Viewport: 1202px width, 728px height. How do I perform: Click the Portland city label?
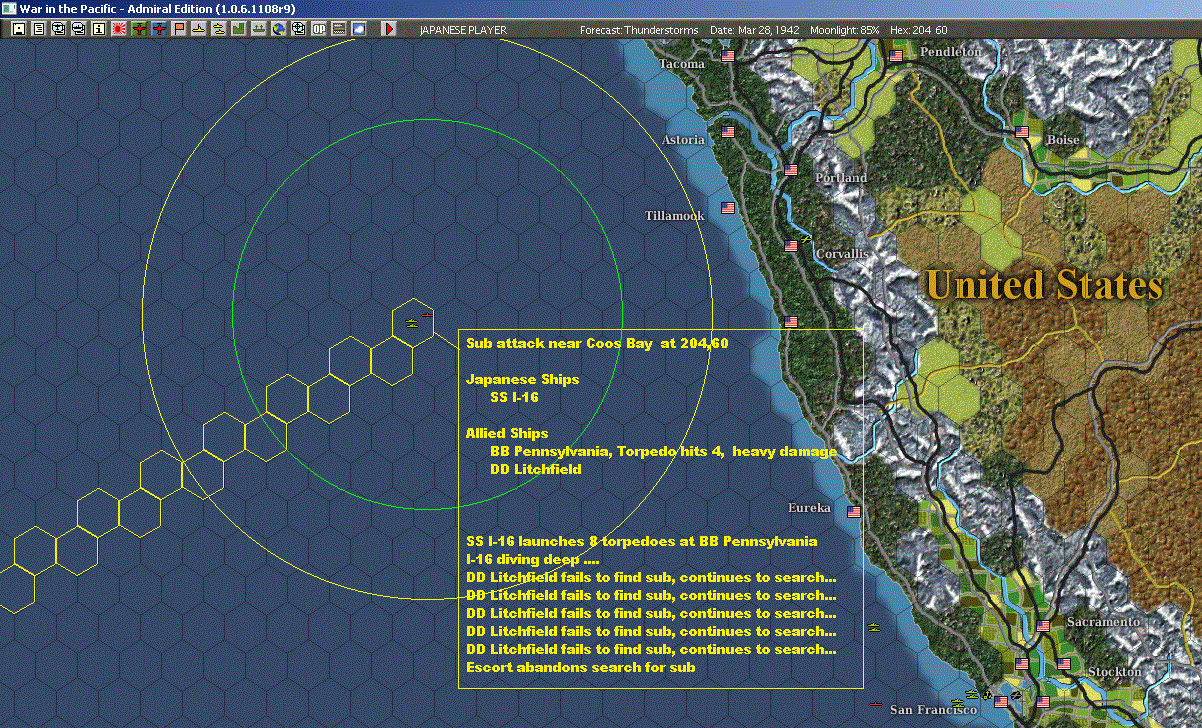[x=841, y=178]
